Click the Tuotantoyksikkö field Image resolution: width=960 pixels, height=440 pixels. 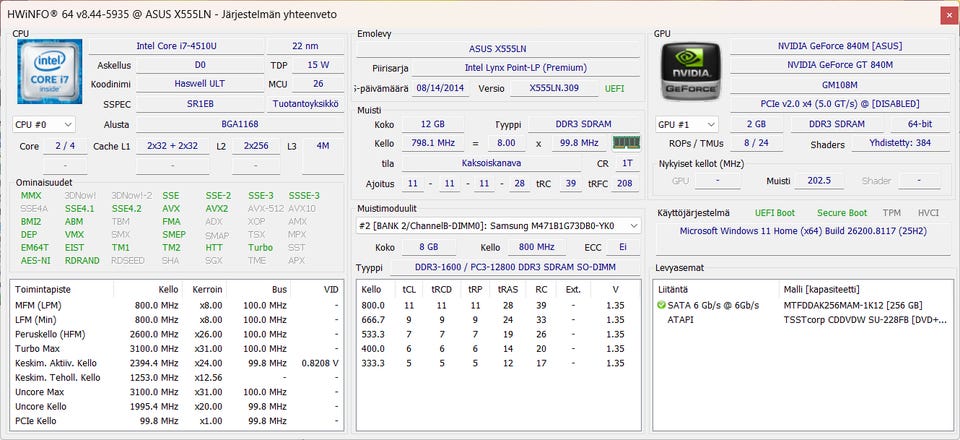305,104
